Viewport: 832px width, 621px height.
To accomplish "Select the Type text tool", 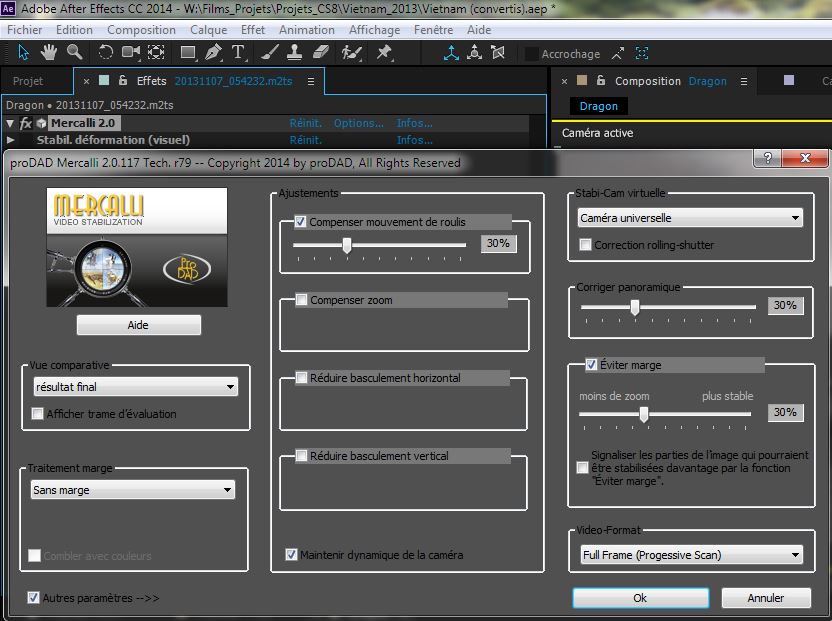I will 238,53.
